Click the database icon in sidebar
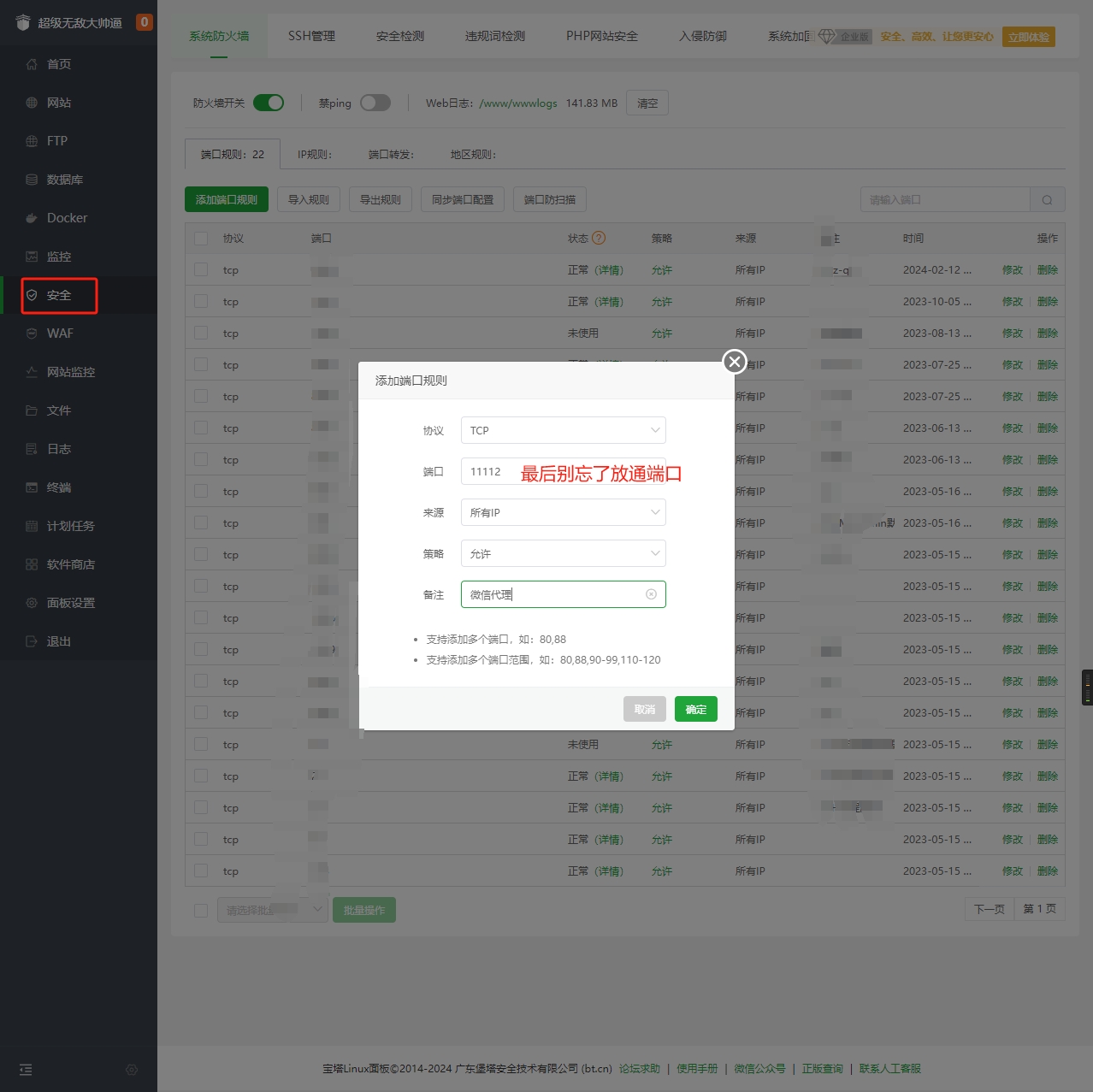 click(32, 180)
